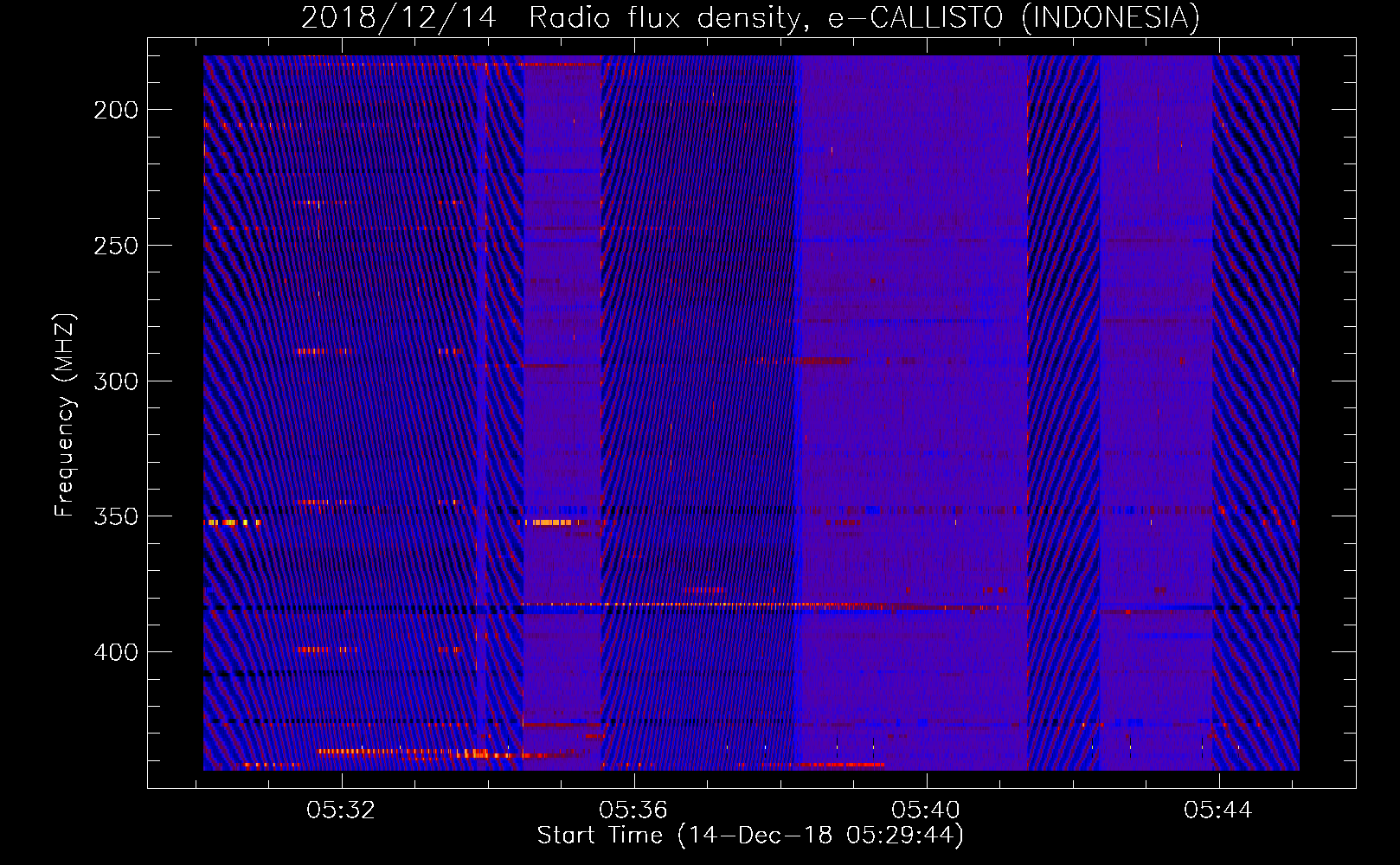Click the 350 frequency tick label
This screenshot has width=1400, height=865.
(x=116, y=516)
